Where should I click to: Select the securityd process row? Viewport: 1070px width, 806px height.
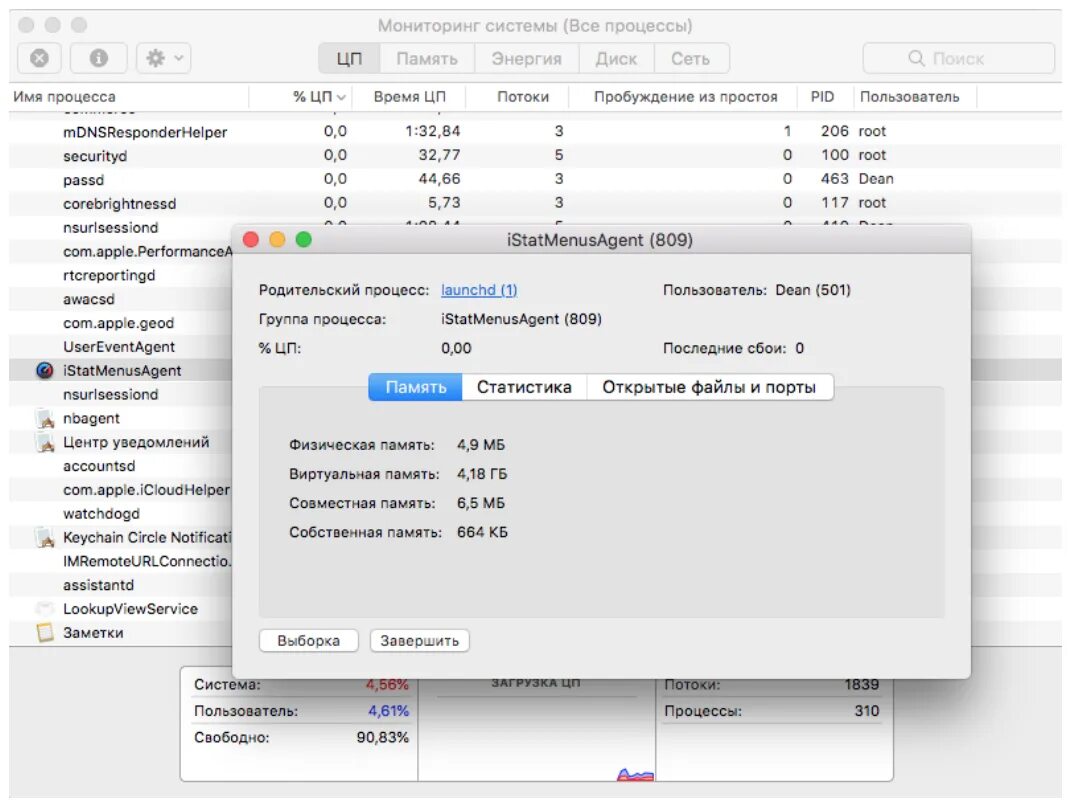535,156
